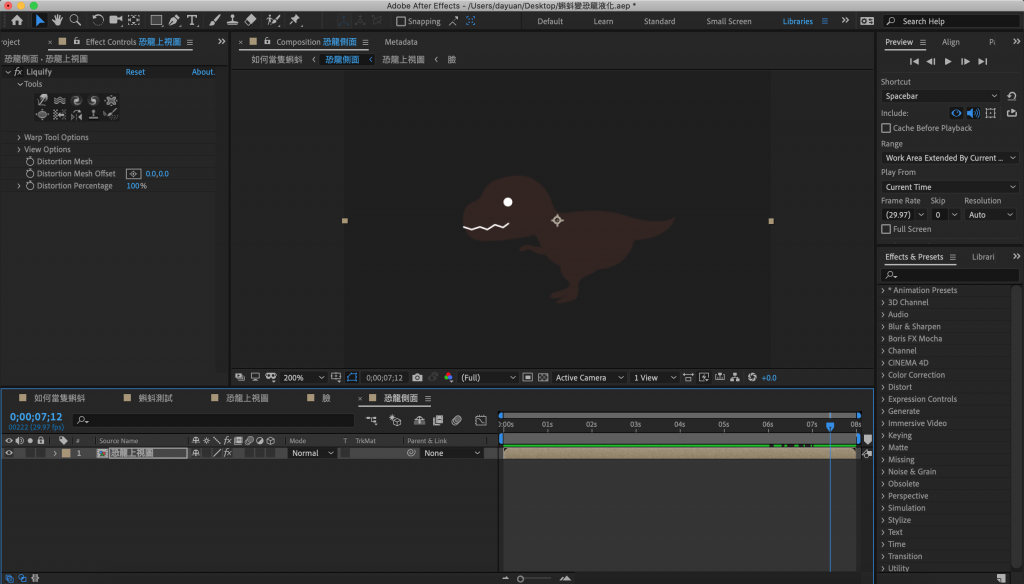Click the snapshot camera icon in viewer
This screenshot has height=584, width=1024.
[x=417, y=378]
